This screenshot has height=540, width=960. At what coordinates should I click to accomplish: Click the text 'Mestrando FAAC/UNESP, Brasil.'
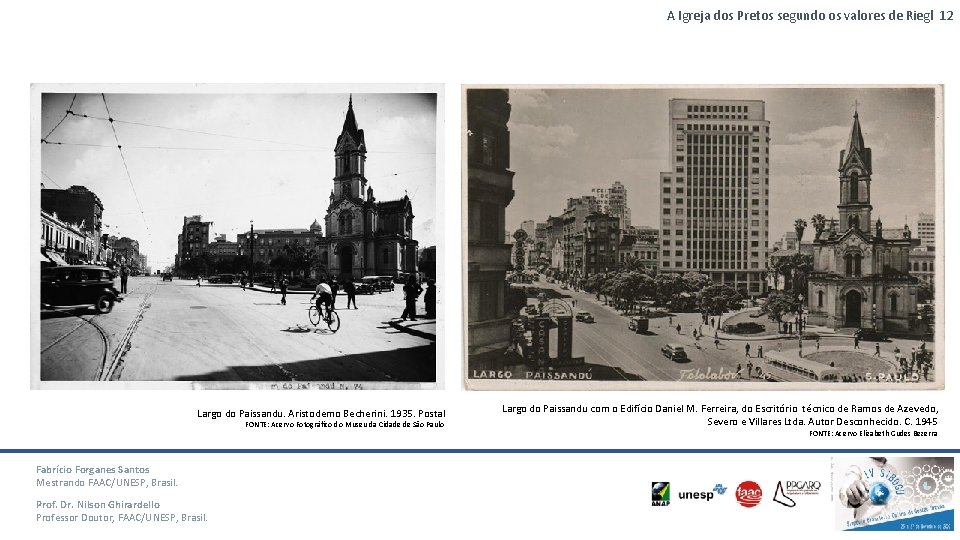coord(107,482)
